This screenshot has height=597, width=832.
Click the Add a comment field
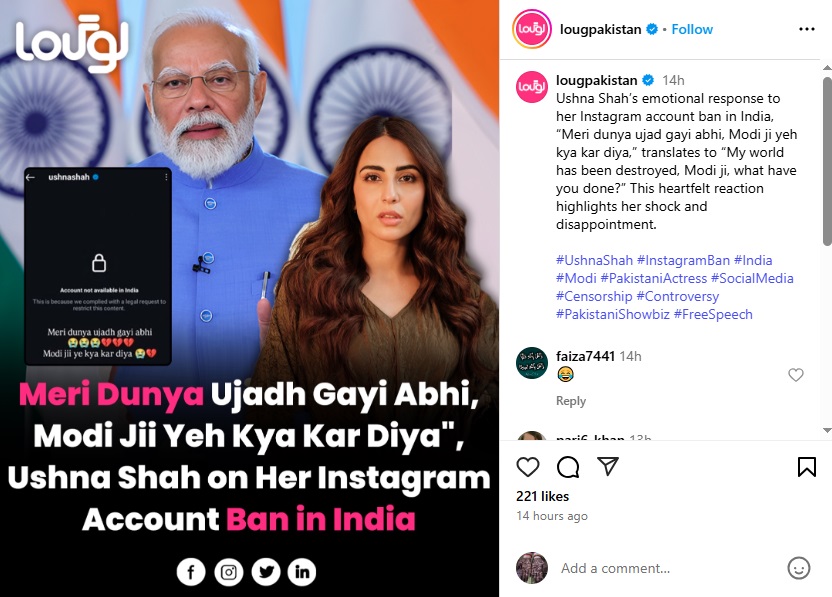click(x=669, y=568)
